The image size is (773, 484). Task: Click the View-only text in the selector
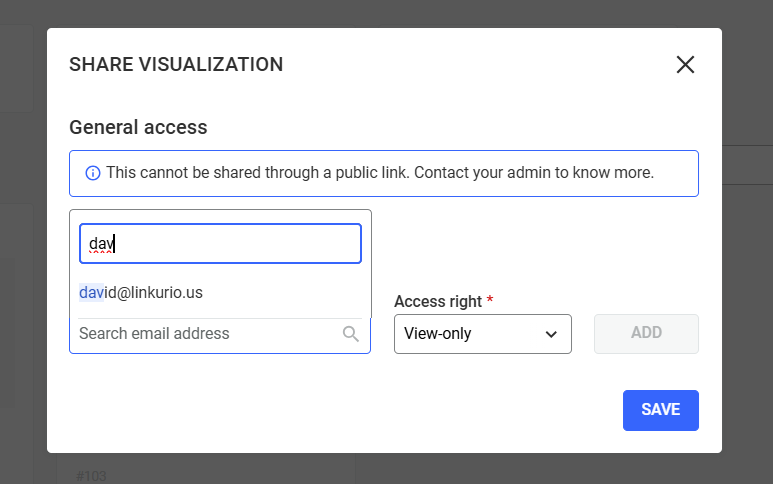point(438,334)
